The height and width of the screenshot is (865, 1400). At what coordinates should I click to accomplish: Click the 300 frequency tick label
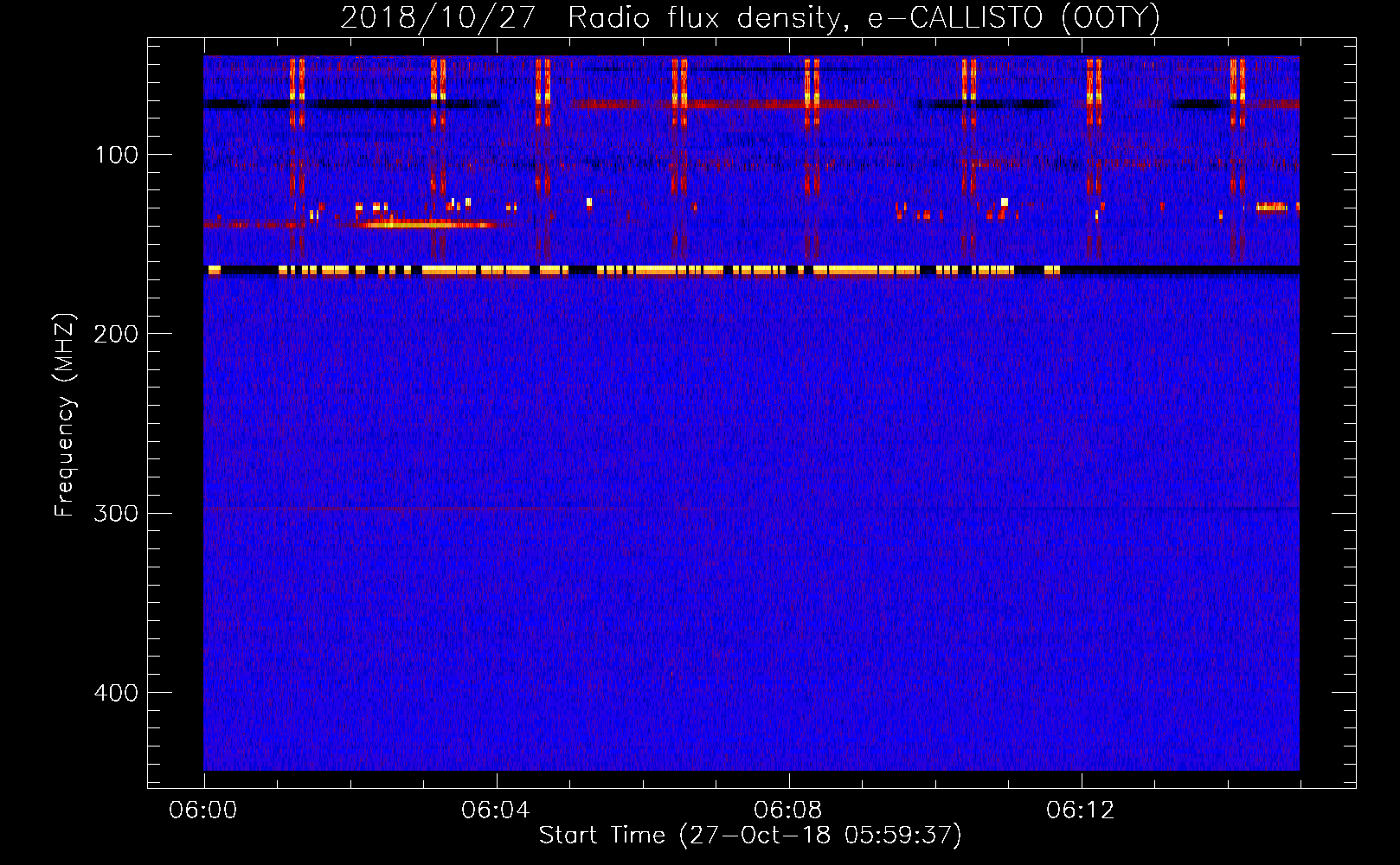coord(116,513)
